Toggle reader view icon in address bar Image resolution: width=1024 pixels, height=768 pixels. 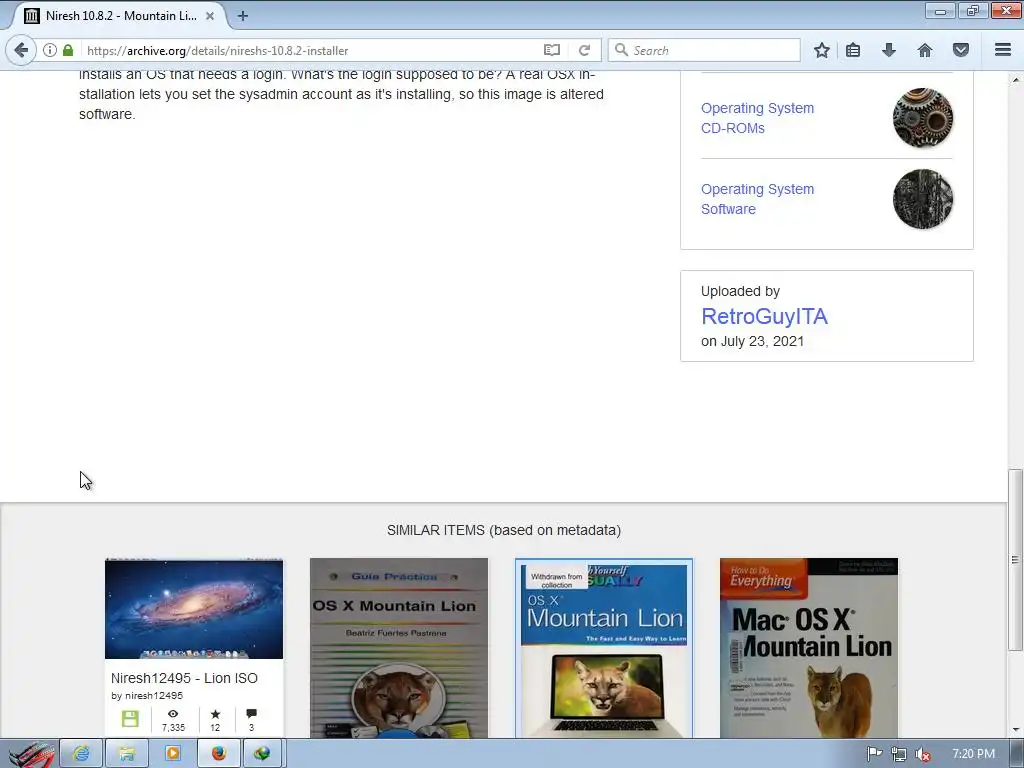point(552,50)
